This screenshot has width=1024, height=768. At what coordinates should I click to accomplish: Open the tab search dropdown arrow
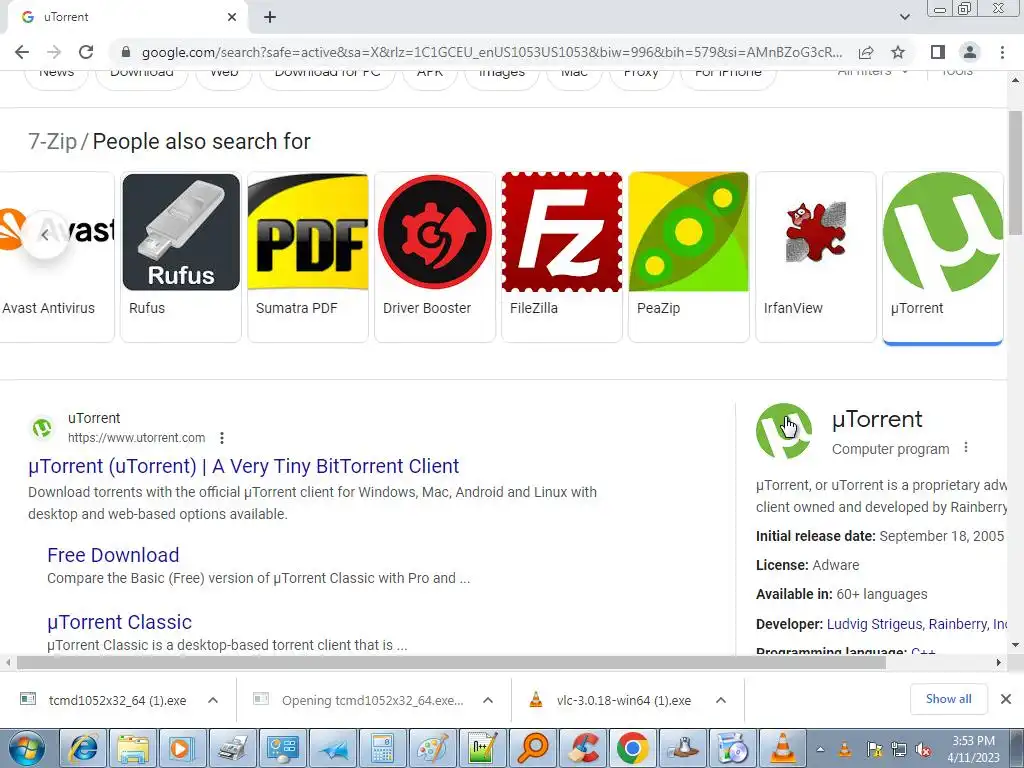904,17
